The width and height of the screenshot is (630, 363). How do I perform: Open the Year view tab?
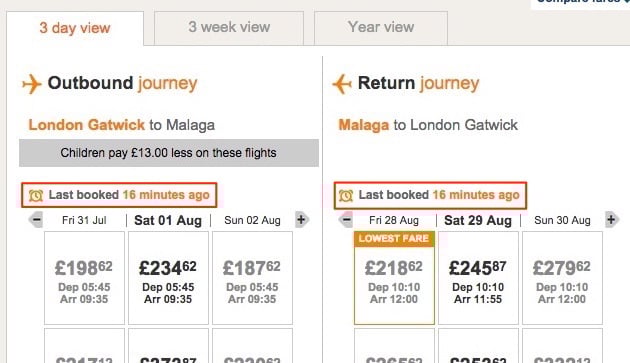(x=380, y=28)
